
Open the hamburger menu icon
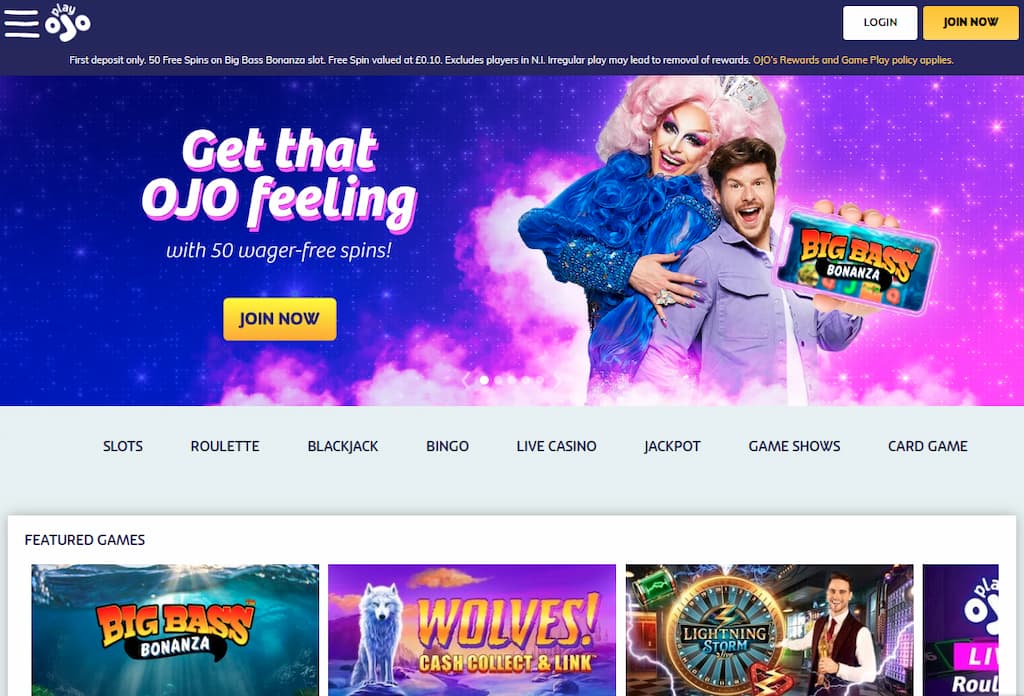pos(22,24)
